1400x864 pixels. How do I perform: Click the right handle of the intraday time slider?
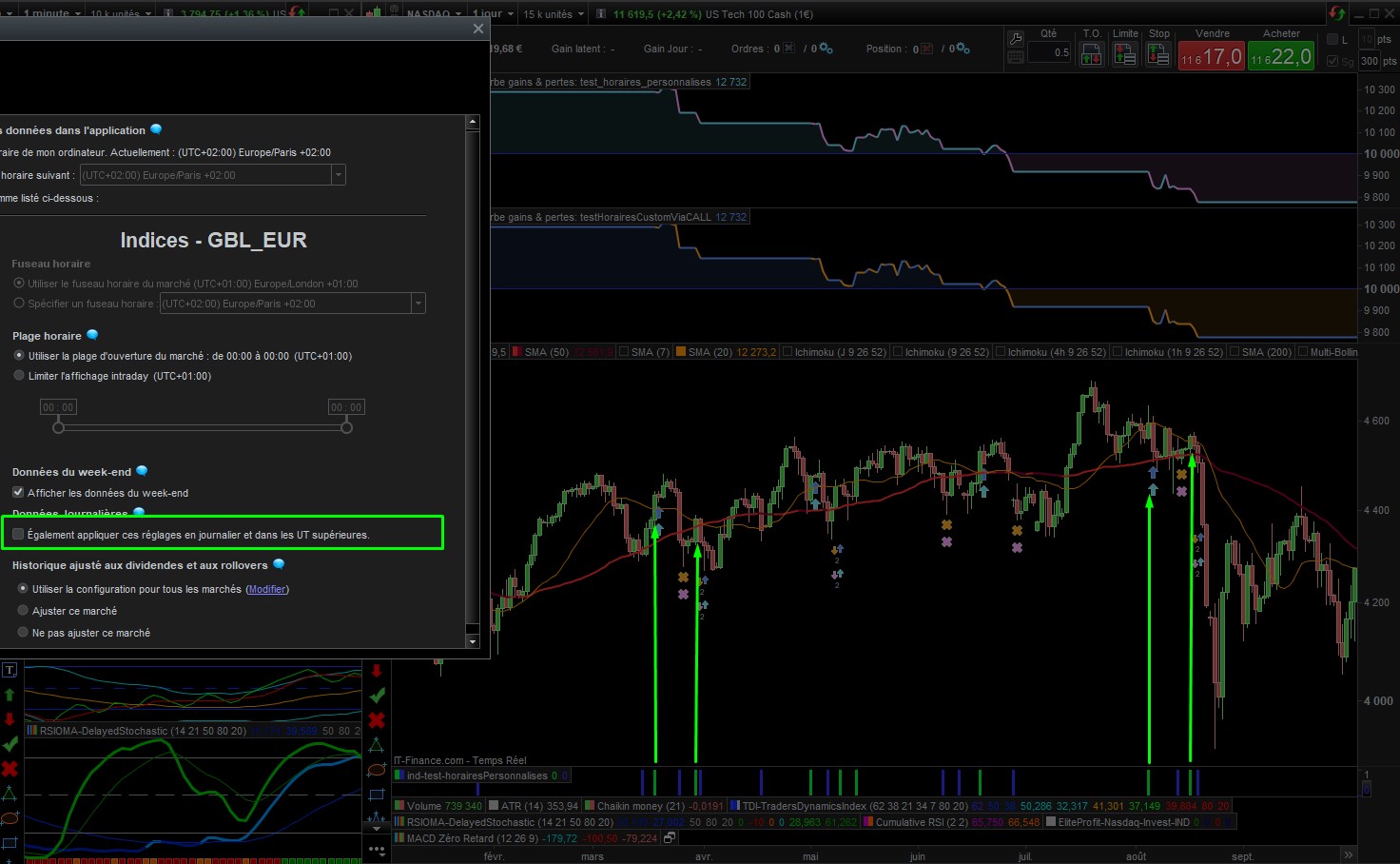346,428
